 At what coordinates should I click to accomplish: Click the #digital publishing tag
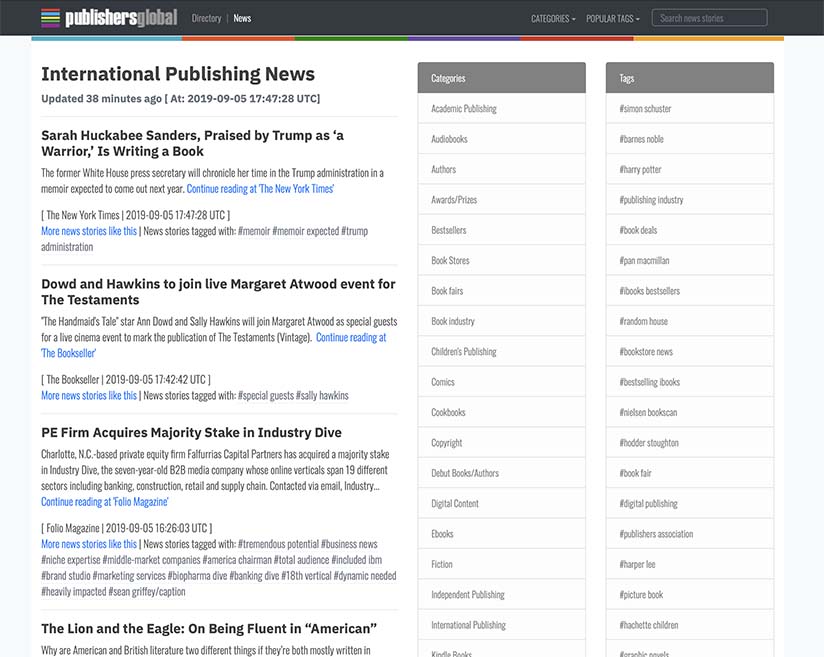click(689, 504)
